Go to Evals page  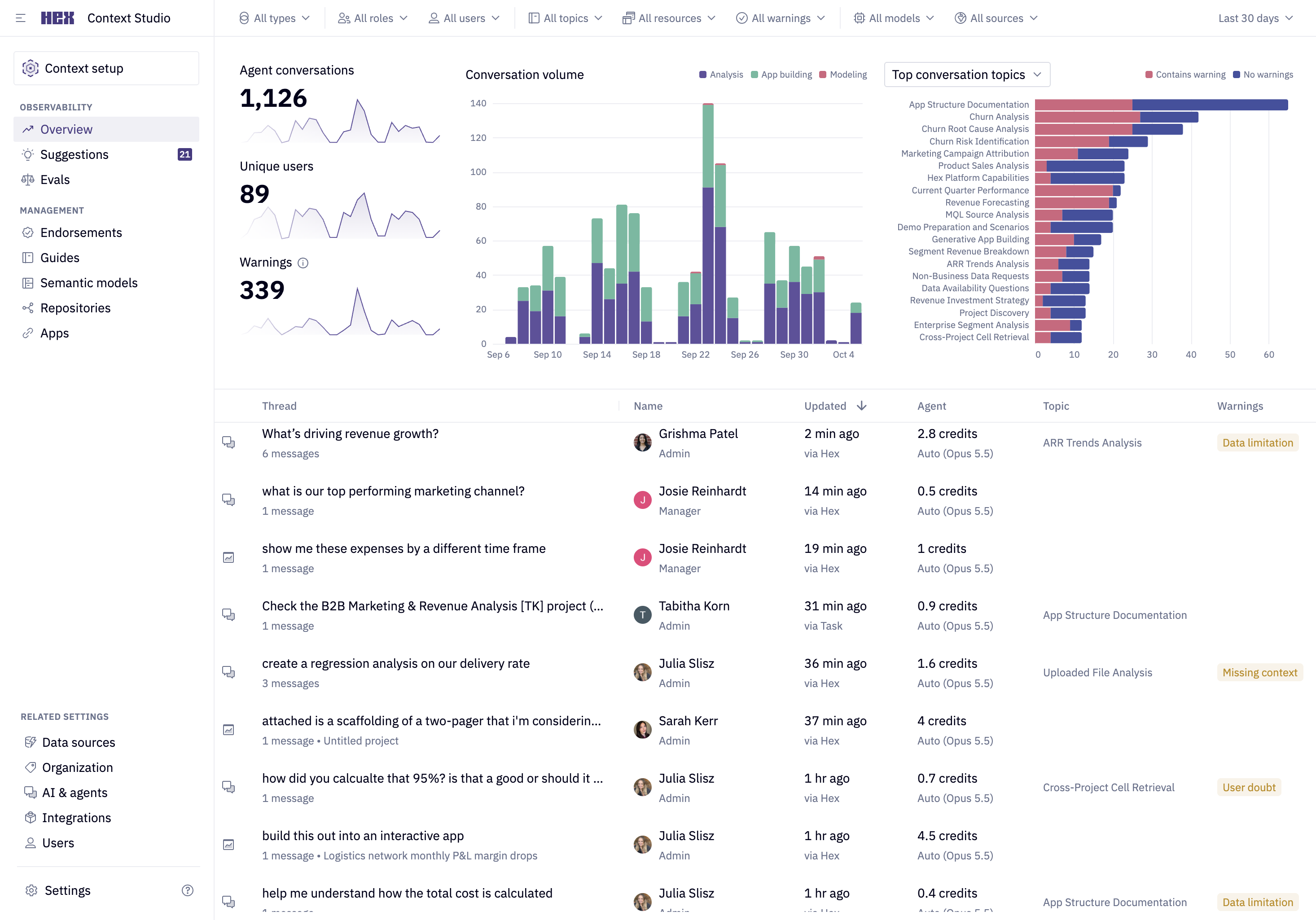pyautogui.click(x=106, y=180)
